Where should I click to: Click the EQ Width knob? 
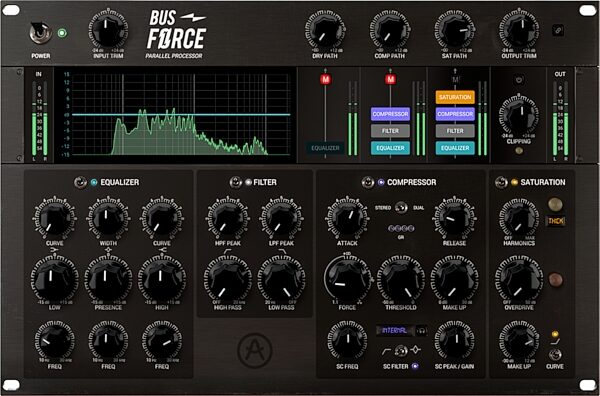[108, 219]
